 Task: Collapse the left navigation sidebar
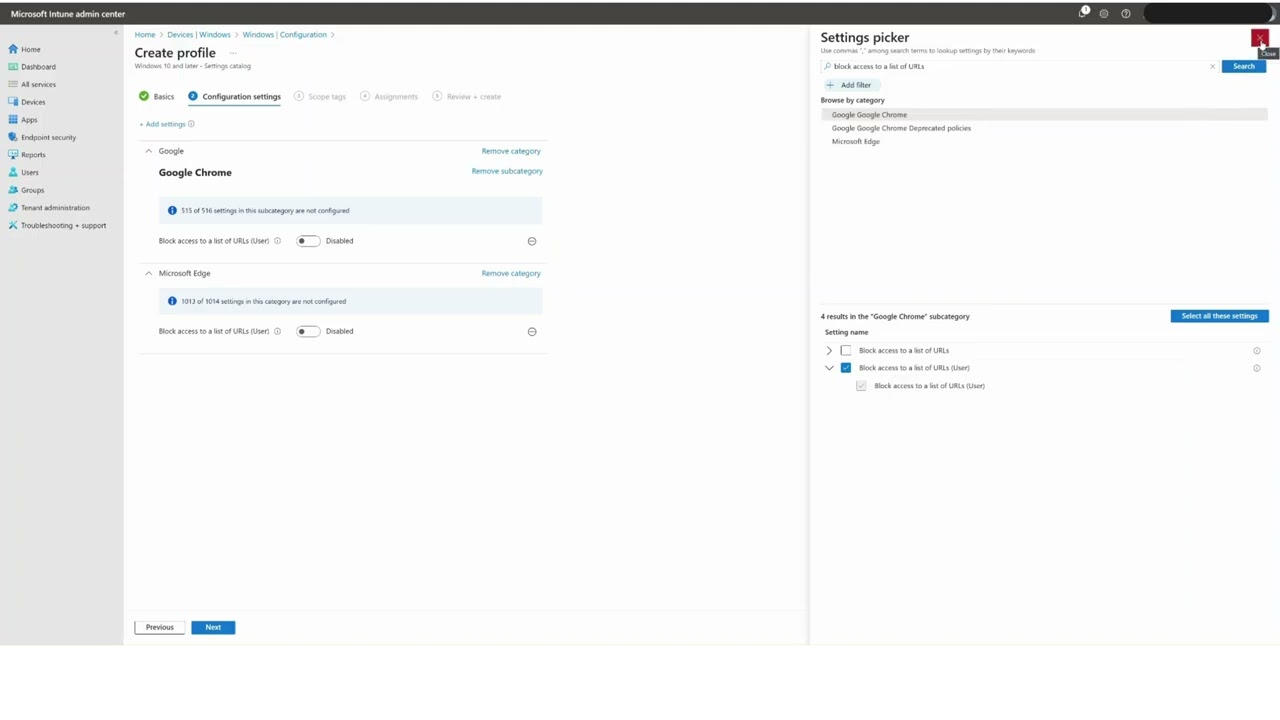115,33
